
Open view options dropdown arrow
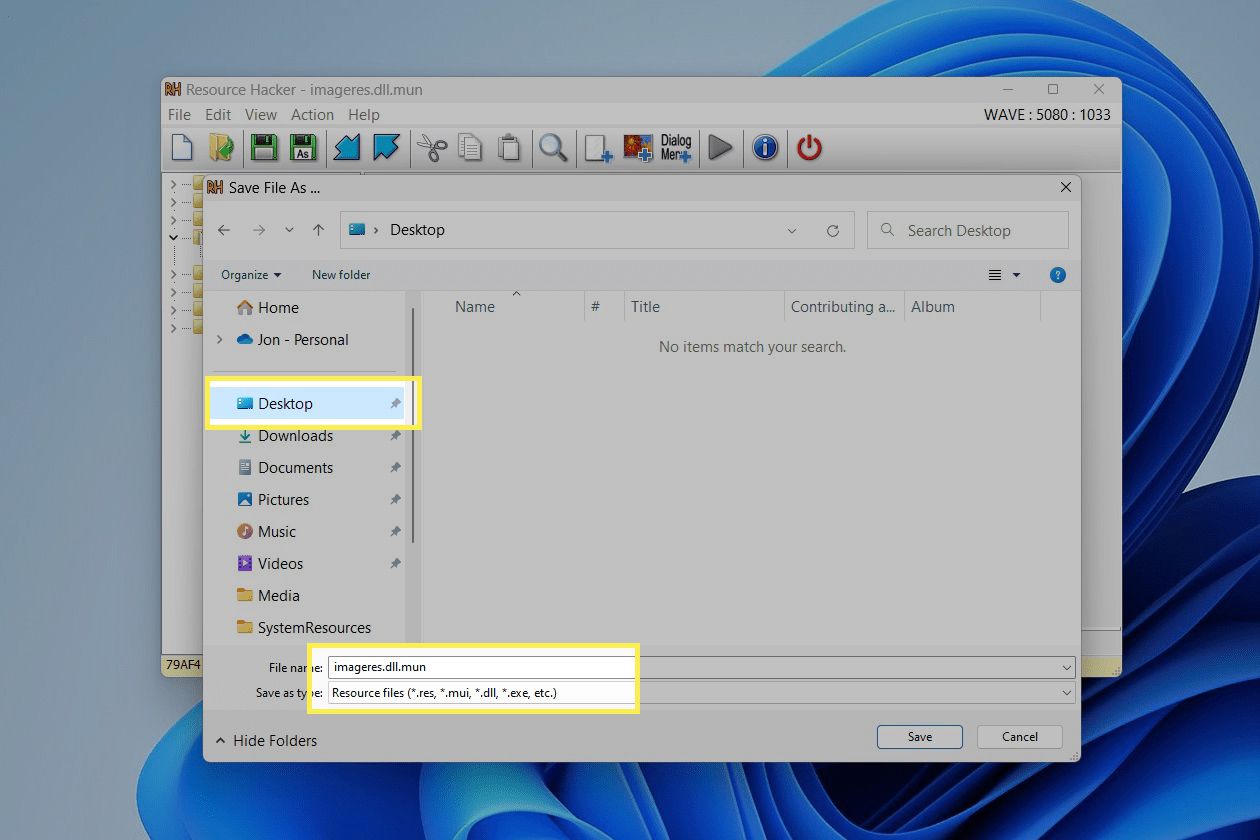tap(1017, 275)
